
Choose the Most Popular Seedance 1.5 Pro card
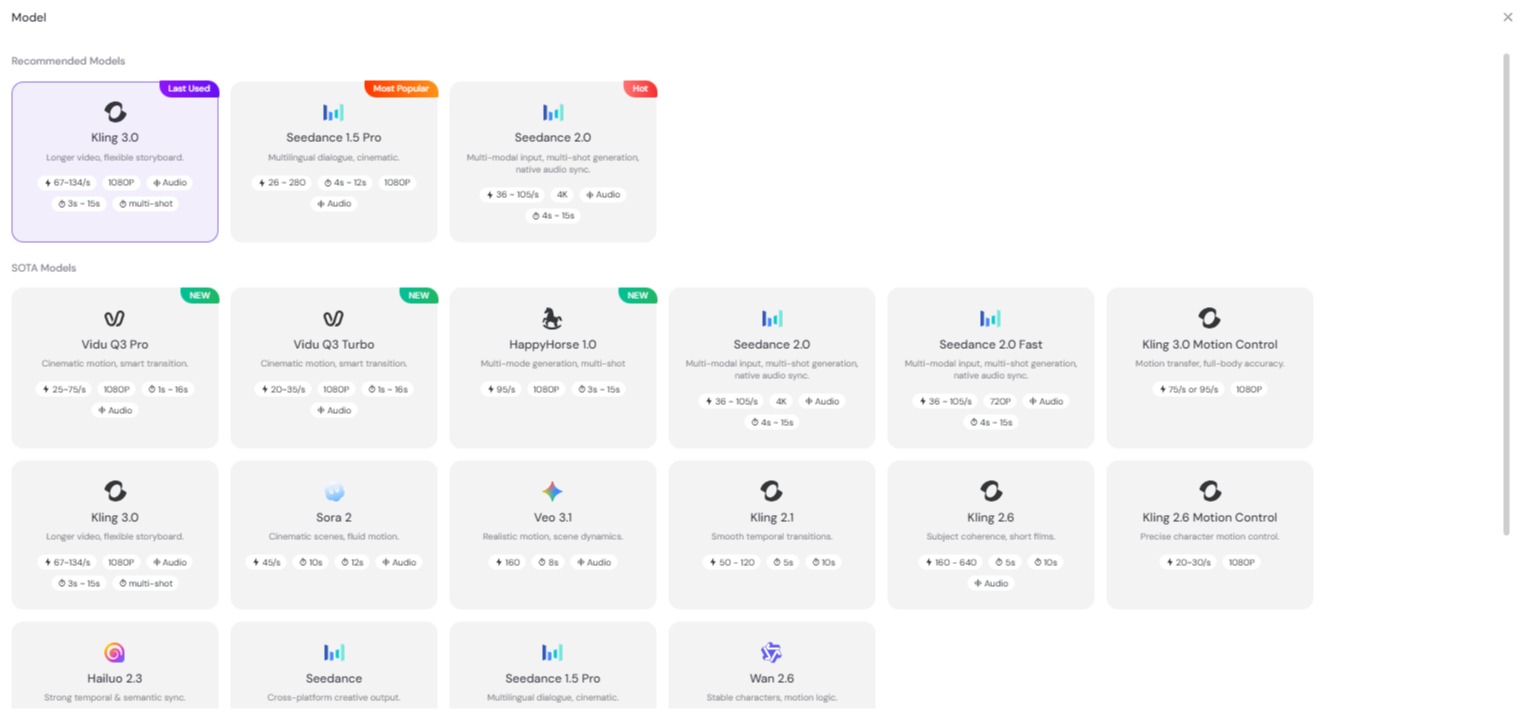(334, 162)
